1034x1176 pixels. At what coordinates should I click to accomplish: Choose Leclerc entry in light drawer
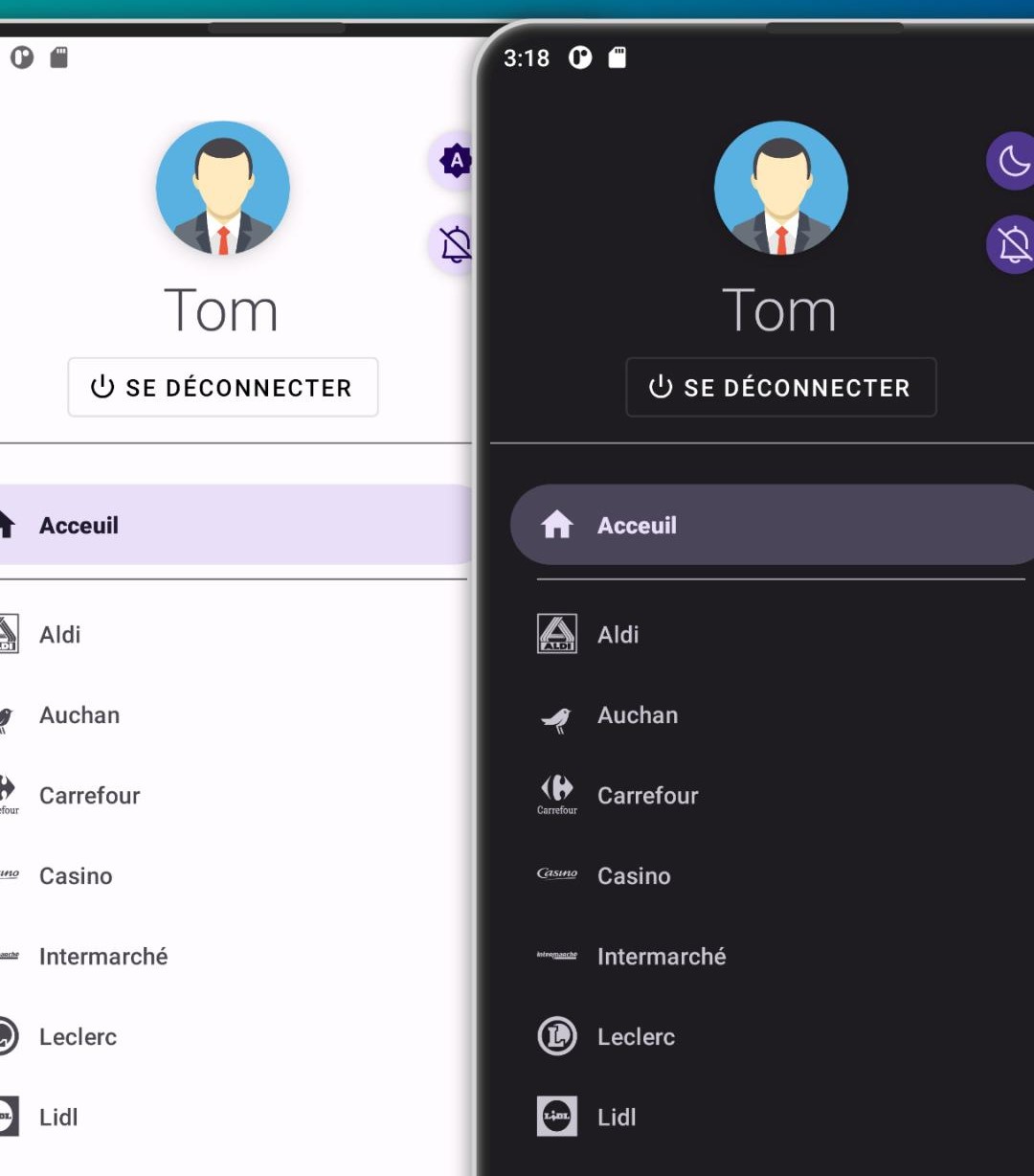tap(234, 1037)
